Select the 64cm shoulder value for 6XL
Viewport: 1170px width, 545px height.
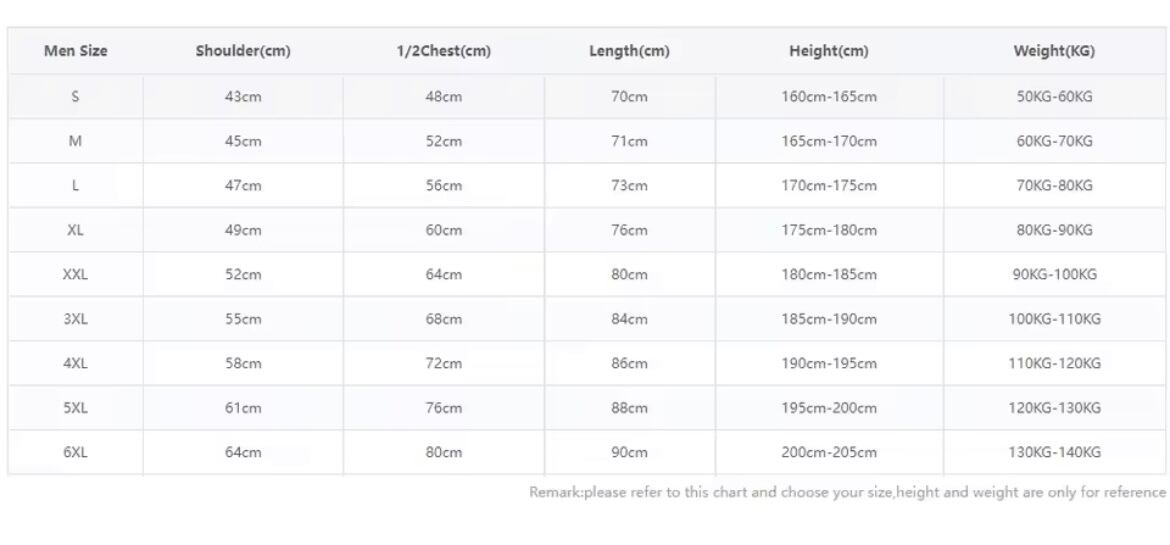tap(243, 452)
